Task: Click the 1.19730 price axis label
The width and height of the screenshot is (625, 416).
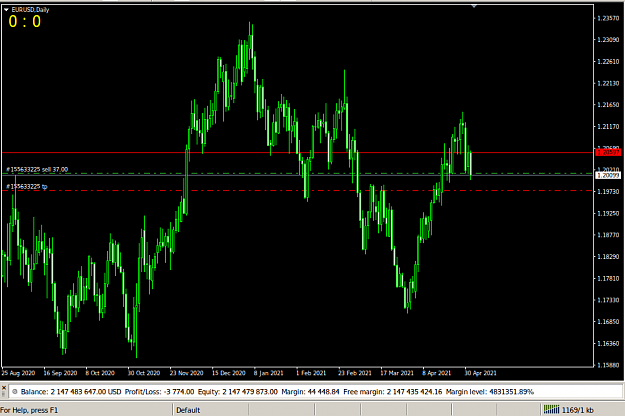Action: (609, 192)
